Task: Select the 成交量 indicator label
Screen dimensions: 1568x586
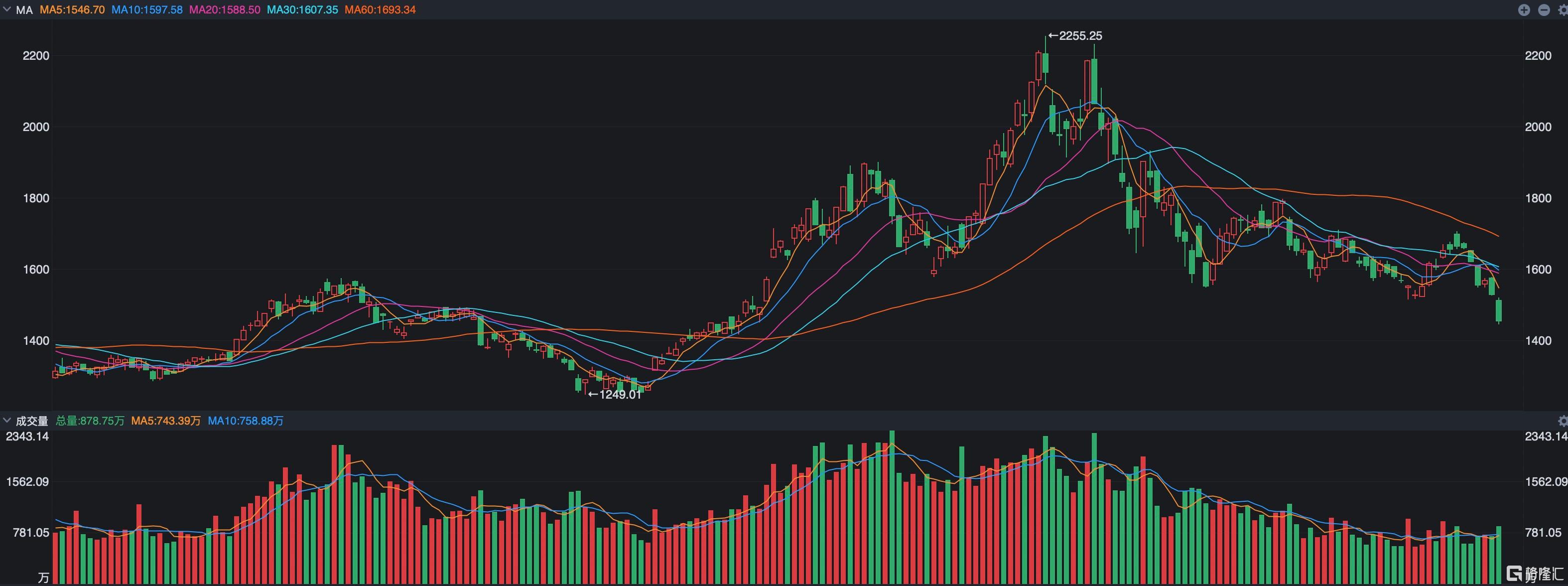Action: tap(32, 421)
